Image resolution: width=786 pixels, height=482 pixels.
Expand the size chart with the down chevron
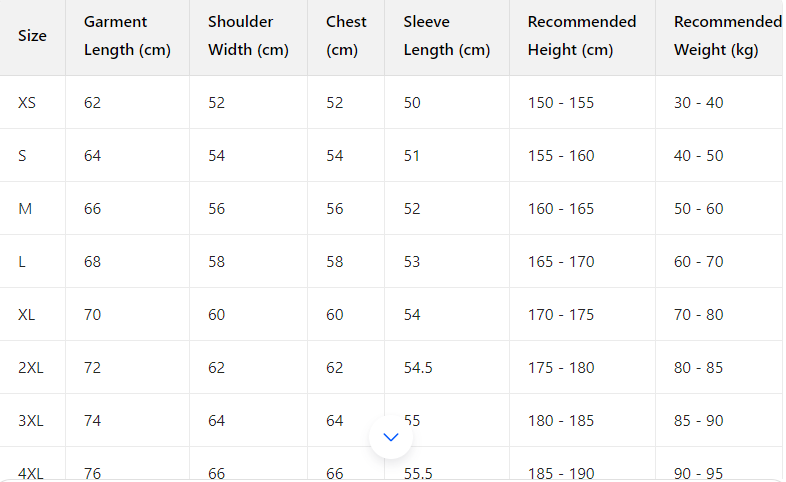[391, 437]
